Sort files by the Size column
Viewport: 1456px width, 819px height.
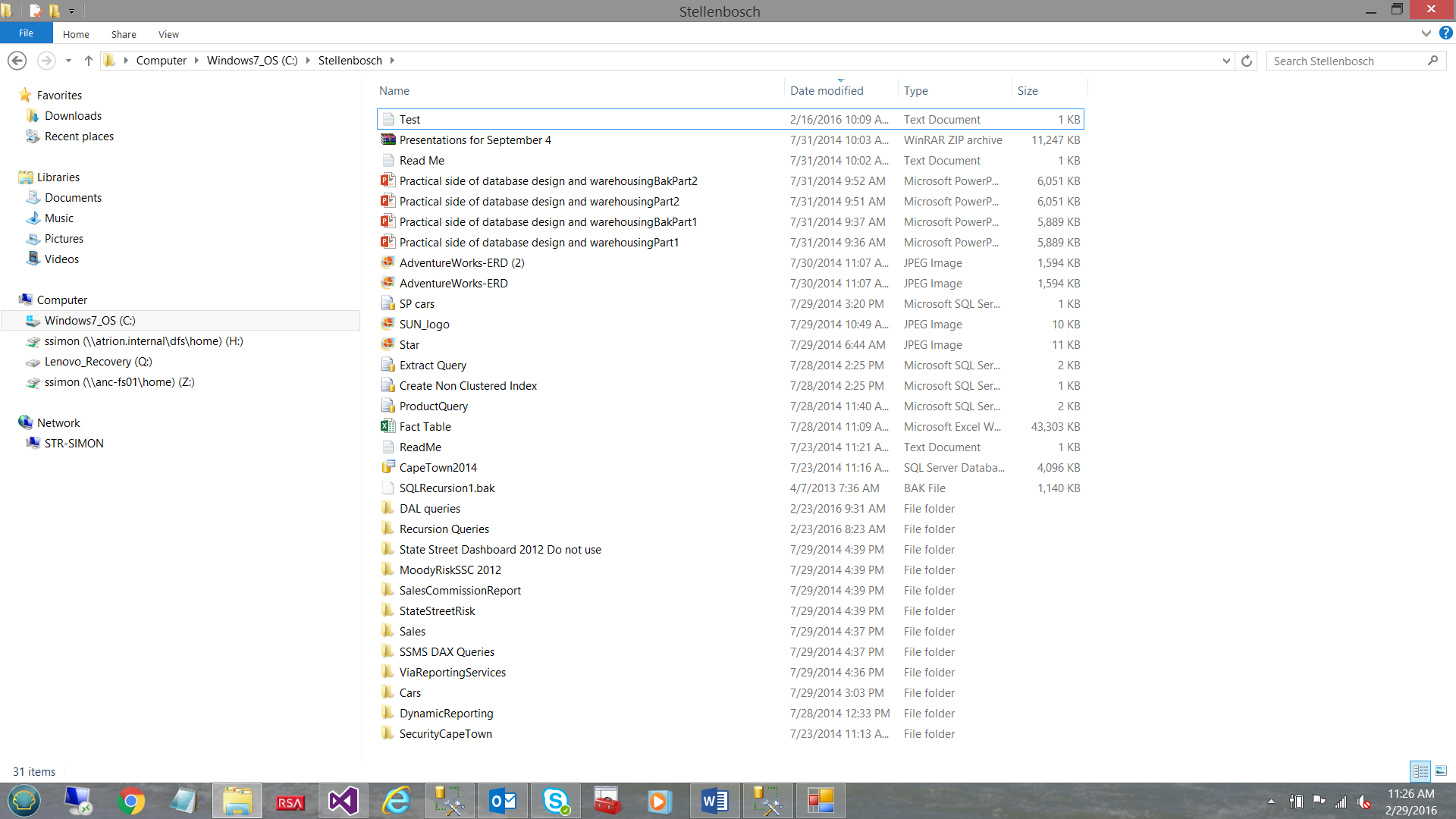click(x=1028, y=91)
